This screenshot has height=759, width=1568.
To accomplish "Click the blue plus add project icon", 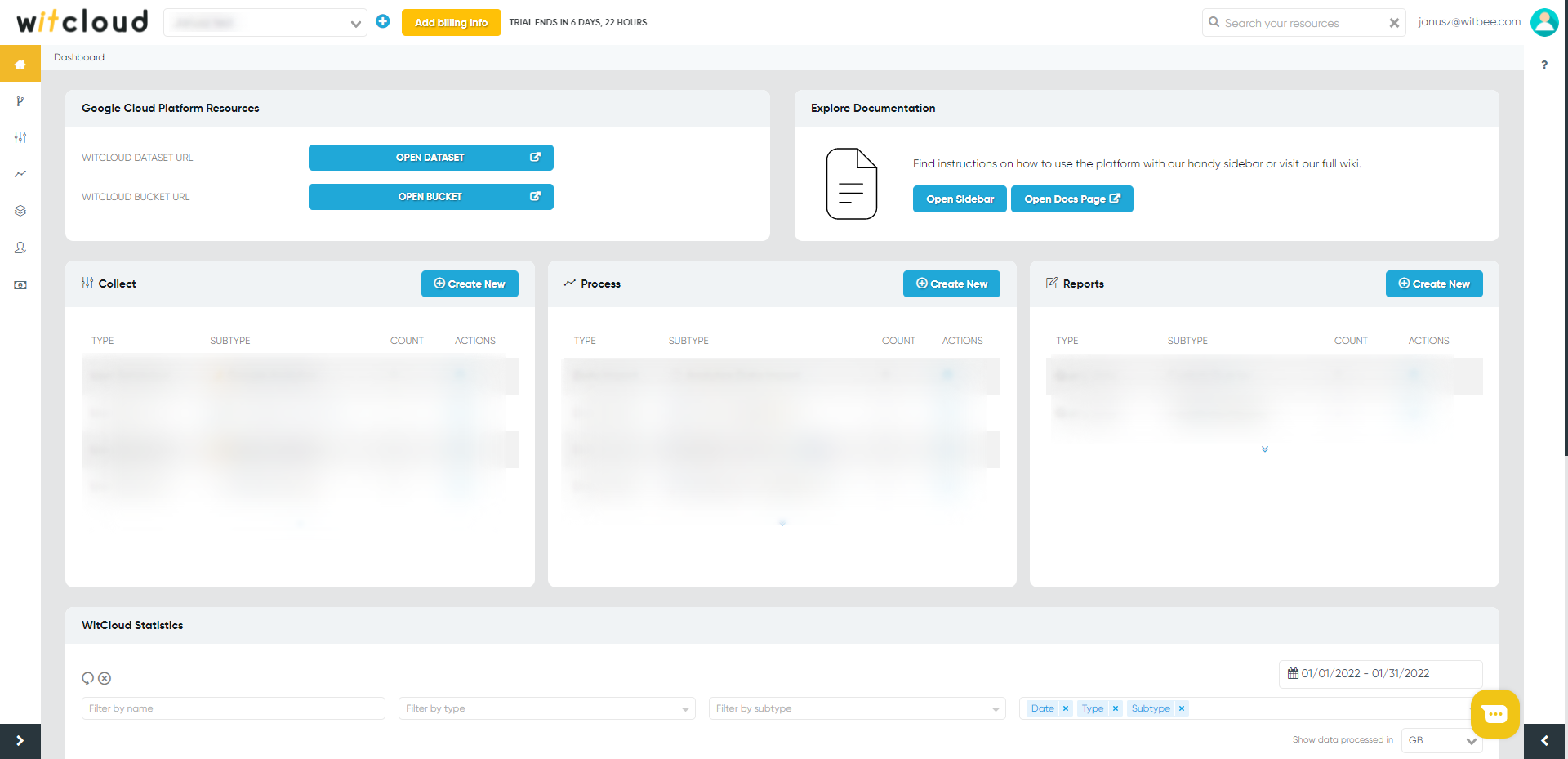I will click(x=383, y=21).
